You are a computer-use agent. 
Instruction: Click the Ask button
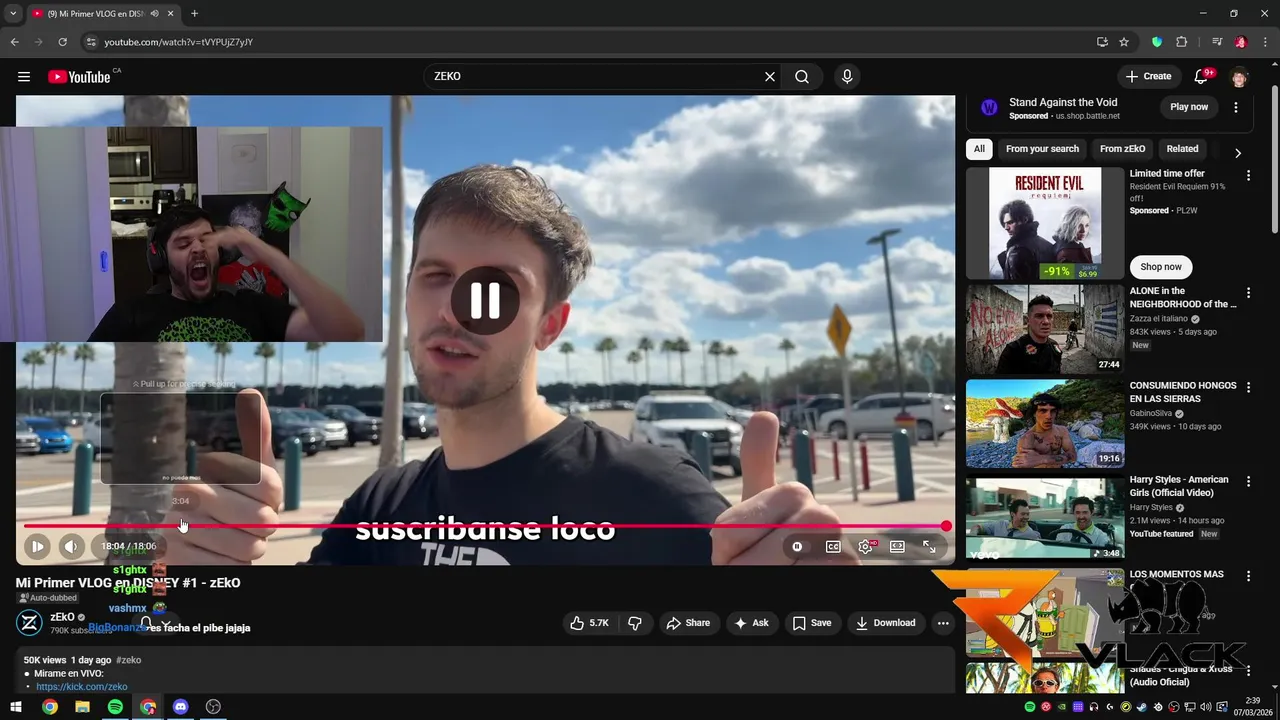tap(751, 623)
